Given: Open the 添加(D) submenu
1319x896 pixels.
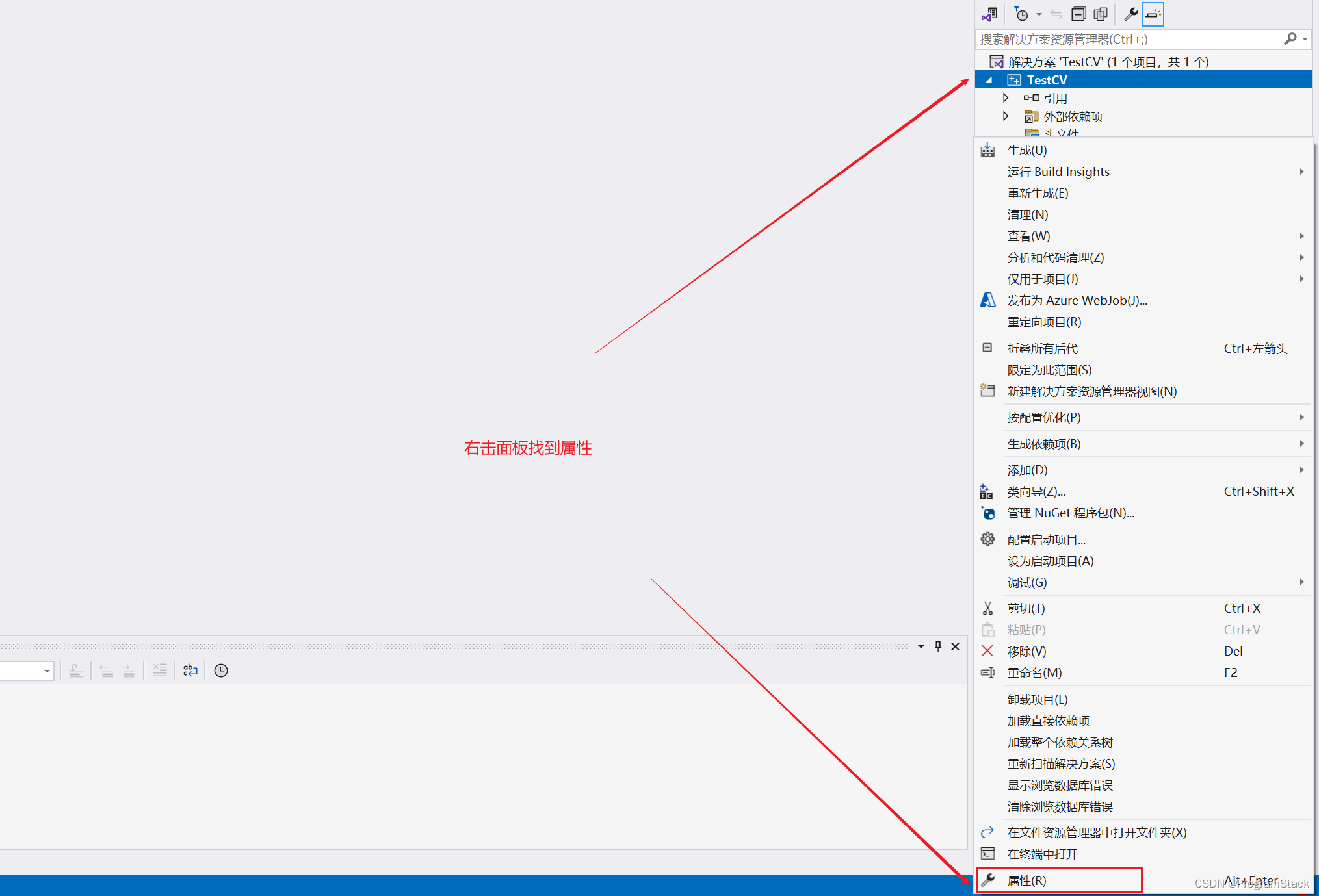Looking at the screenshot, I should tap(1143, 470).
